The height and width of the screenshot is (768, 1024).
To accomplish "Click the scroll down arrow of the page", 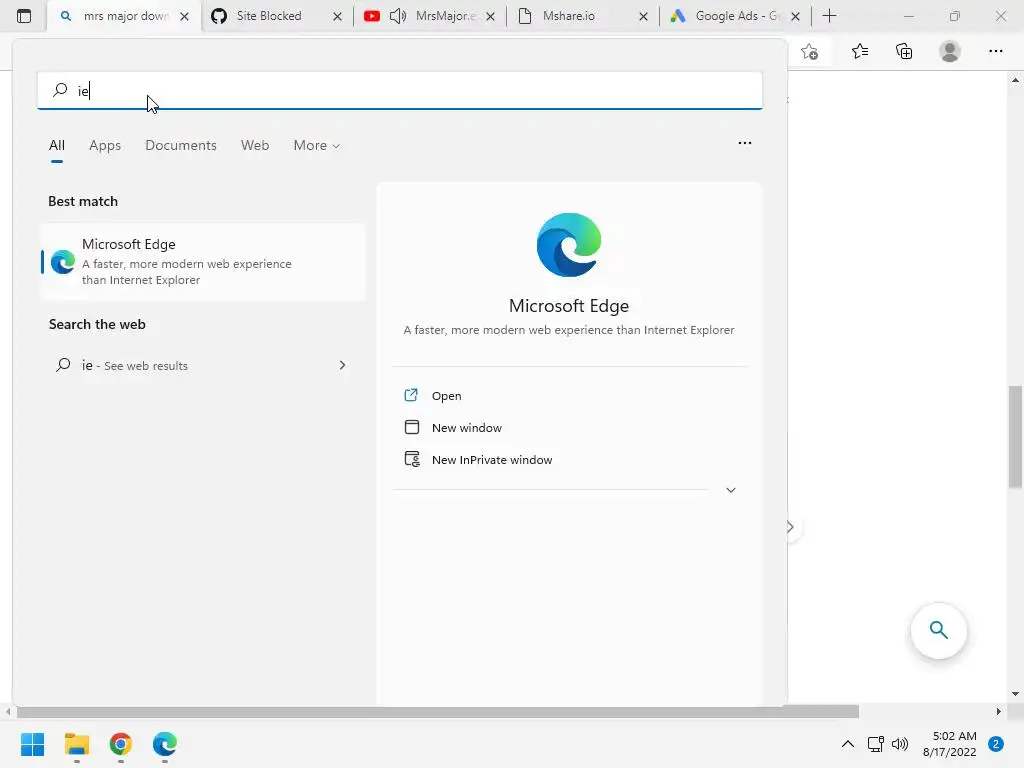I will click(x=1015, y=694).
